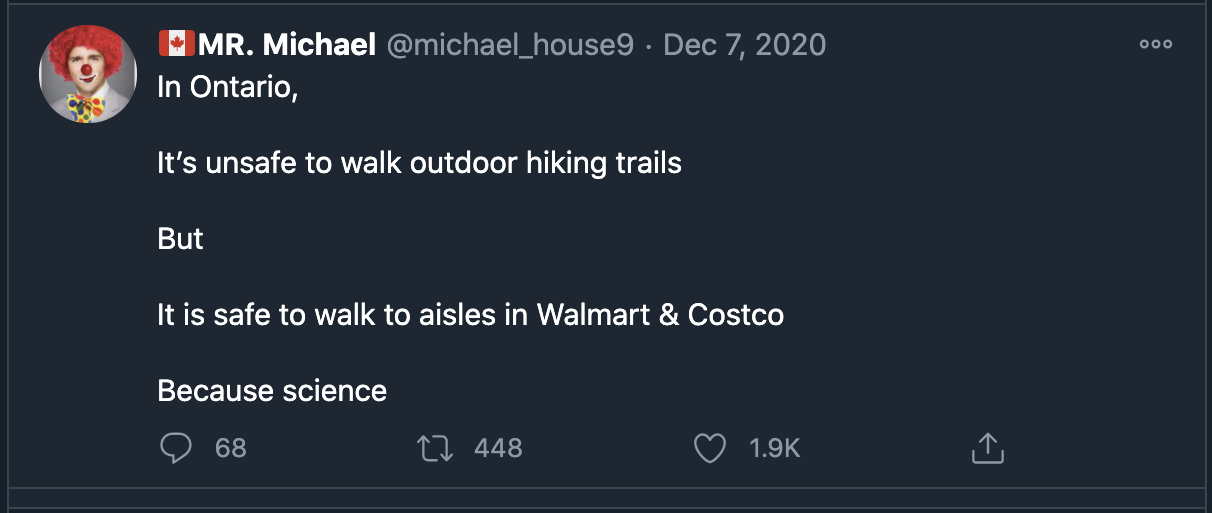
Task: Open the Dec 7, 2020 timestamp link
Action: point(744,45)
